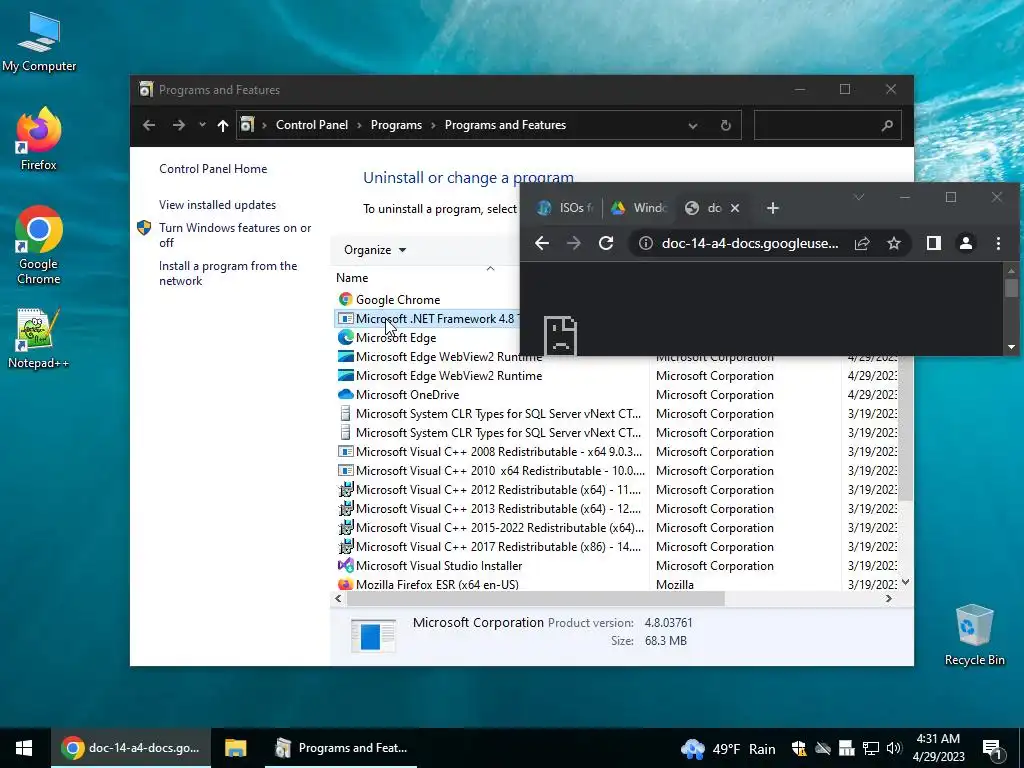
Task: Open File Explorer from taskbar
Action: click(235, 748)
